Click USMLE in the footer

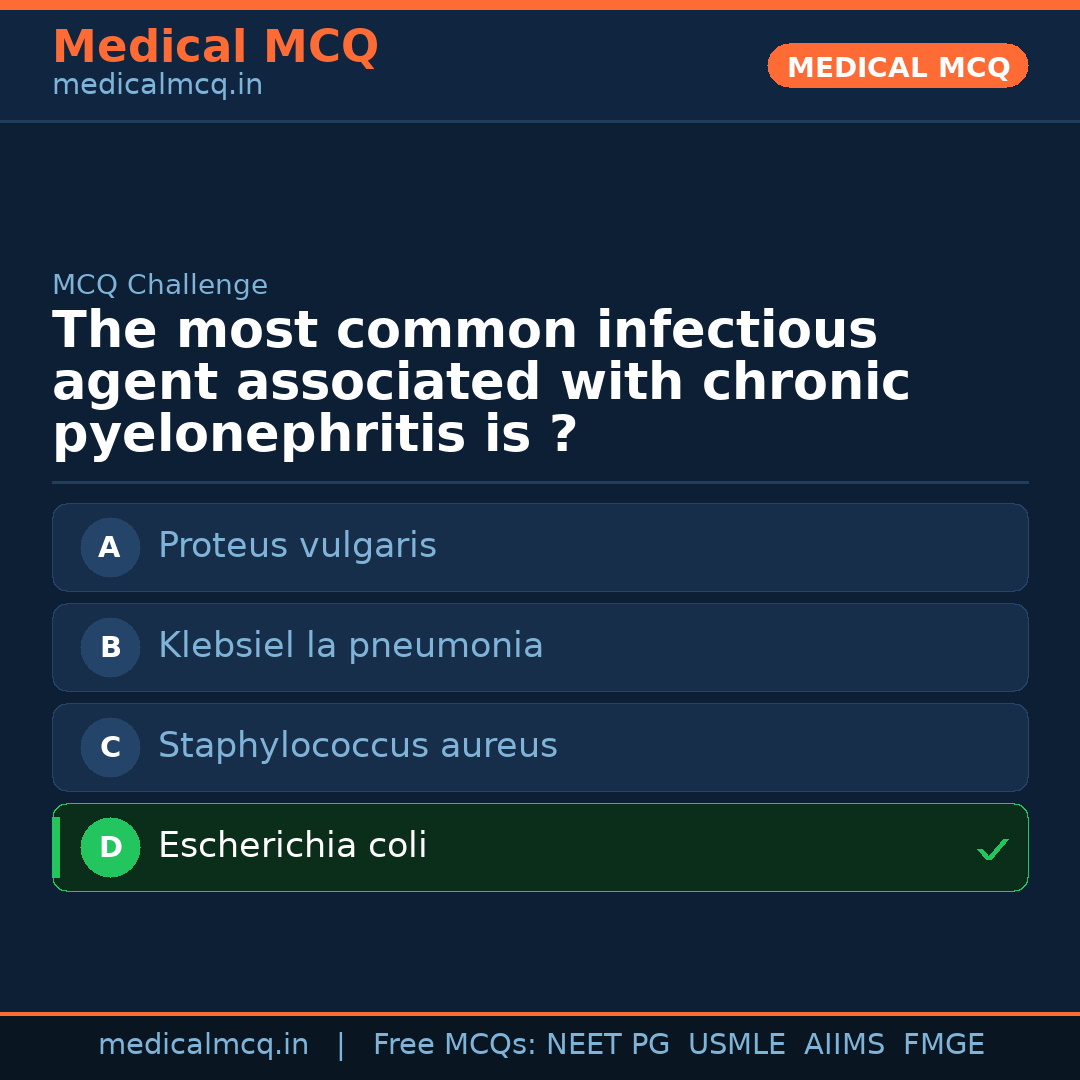pos(736,1045)
